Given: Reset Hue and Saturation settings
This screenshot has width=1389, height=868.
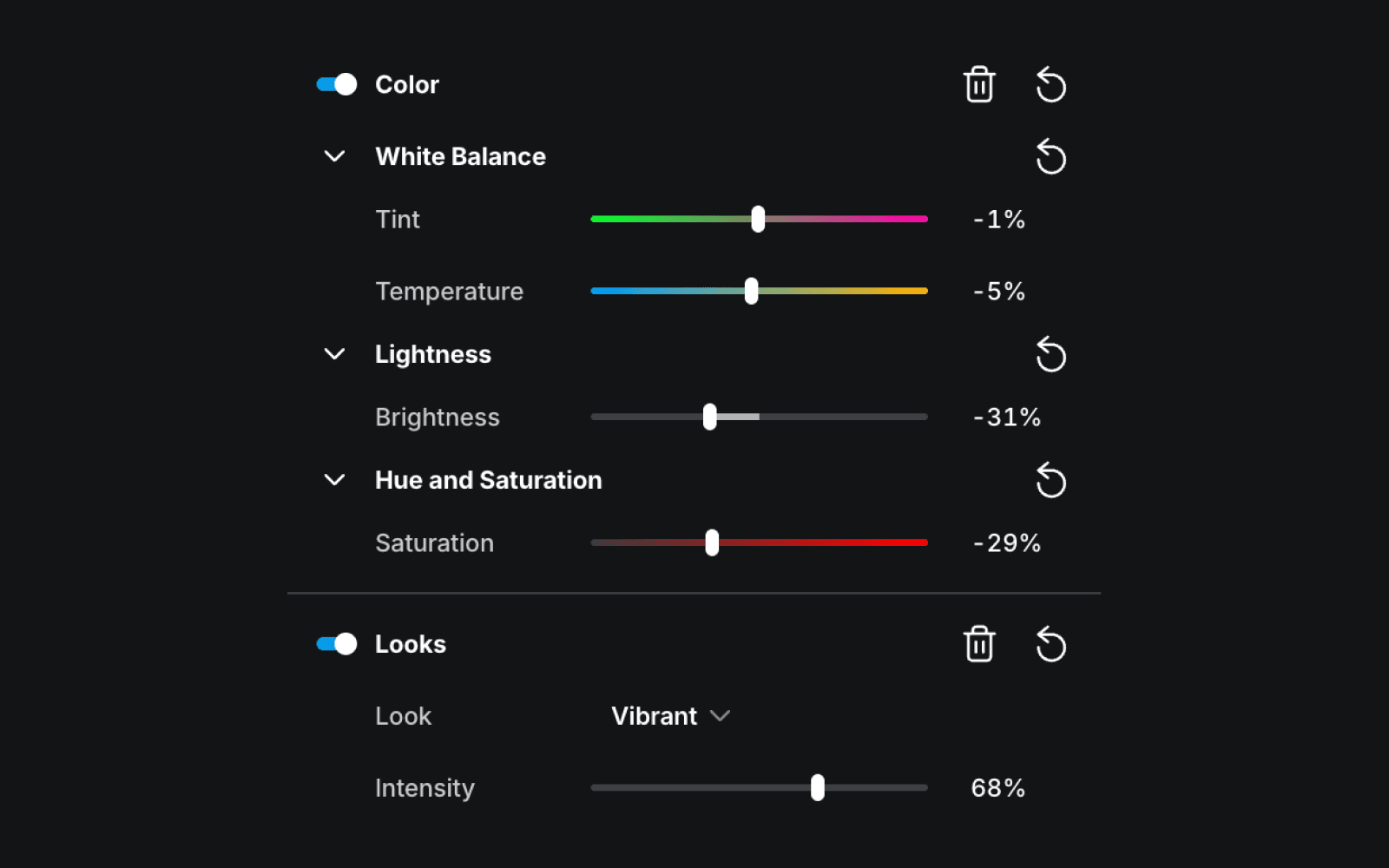Looking at the screenshot, I should point(1050,480).
